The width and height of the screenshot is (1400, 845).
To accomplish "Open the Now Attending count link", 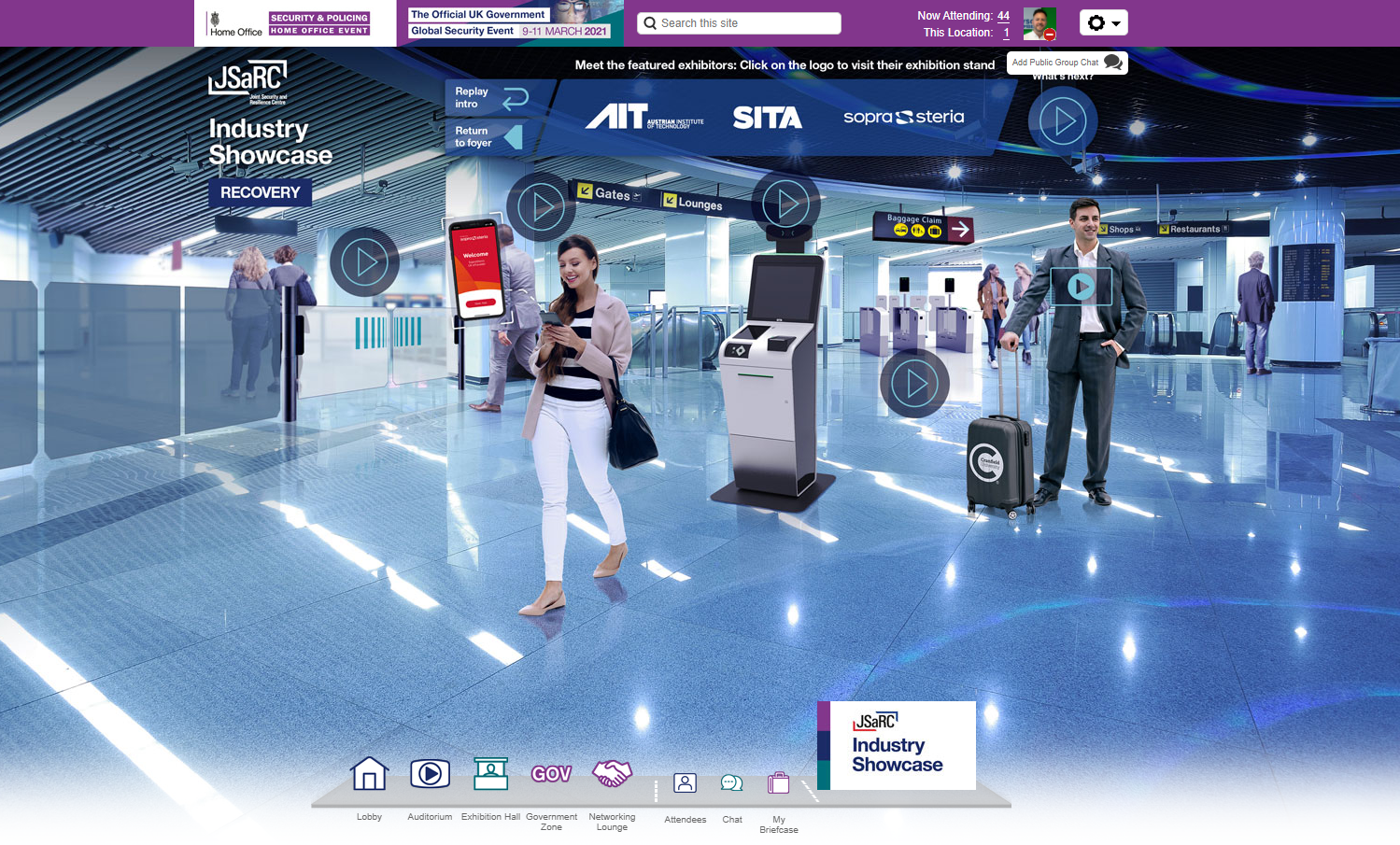I will [x=1003, y=16].
